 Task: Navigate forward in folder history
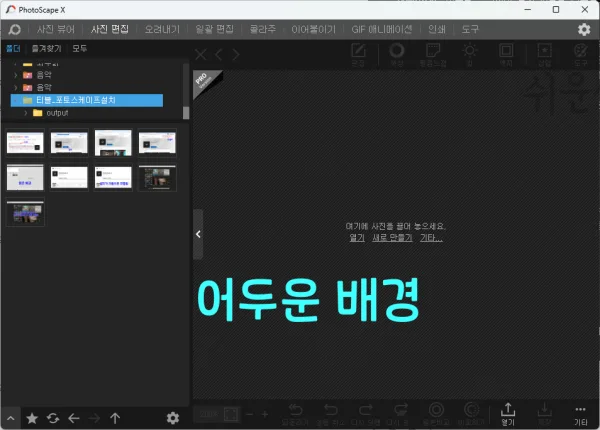tap(94, 418)
